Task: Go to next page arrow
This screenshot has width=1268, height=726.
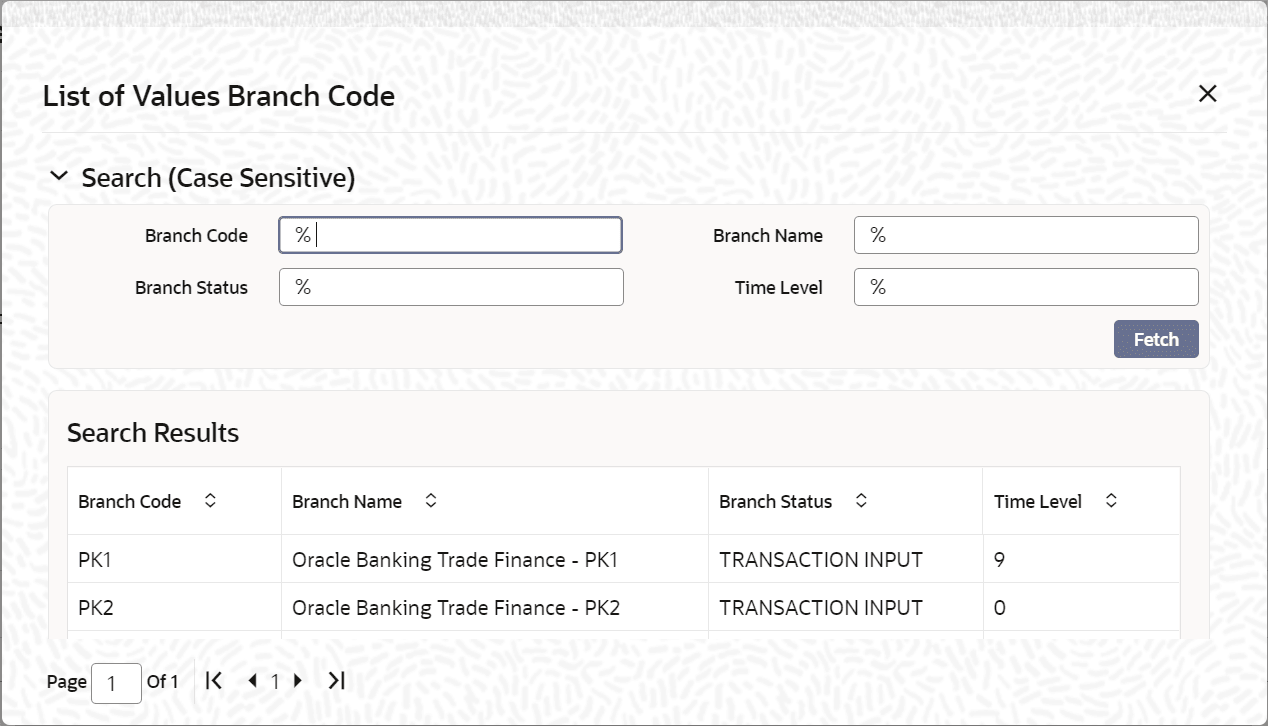Action: coord(297,681)
